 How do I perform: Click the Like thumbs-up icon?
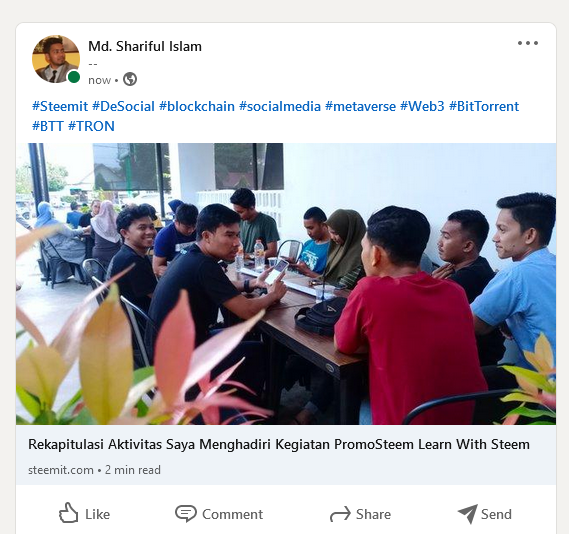pos(69,513)
